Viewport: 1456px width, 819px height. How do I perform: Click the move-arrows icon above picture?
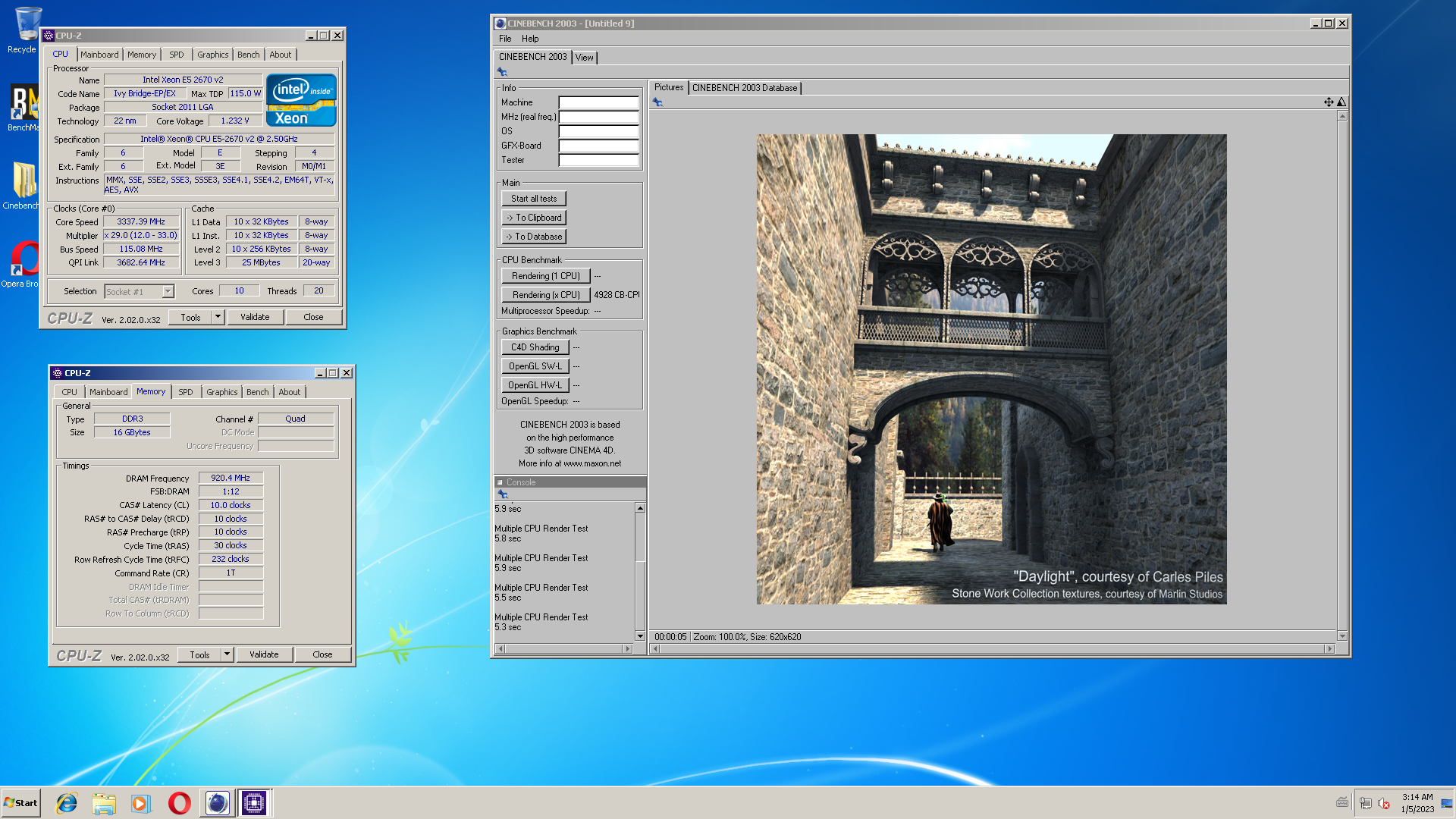point(1329,102)
